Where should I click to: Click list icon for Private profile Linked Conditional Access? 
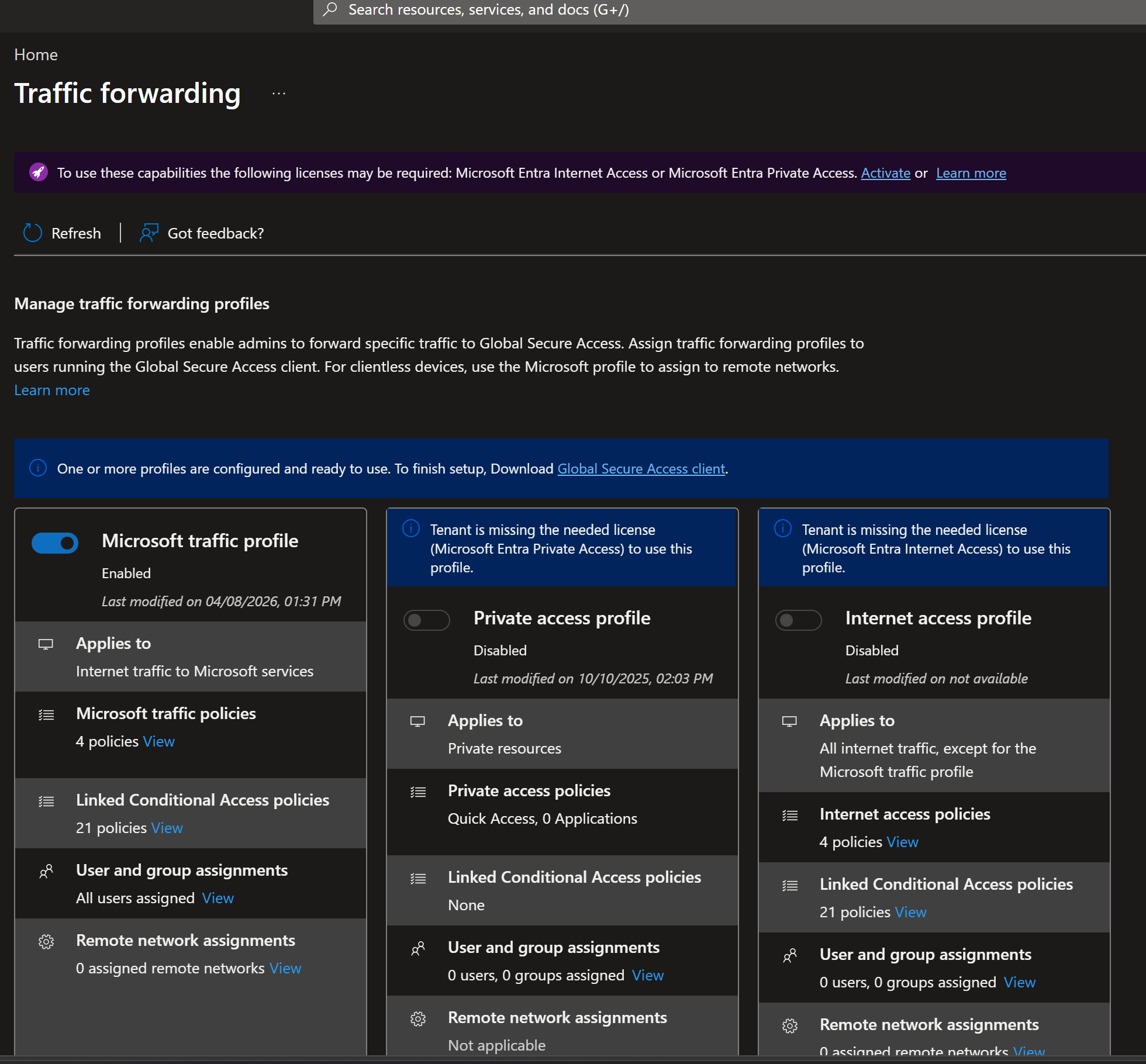418,878
